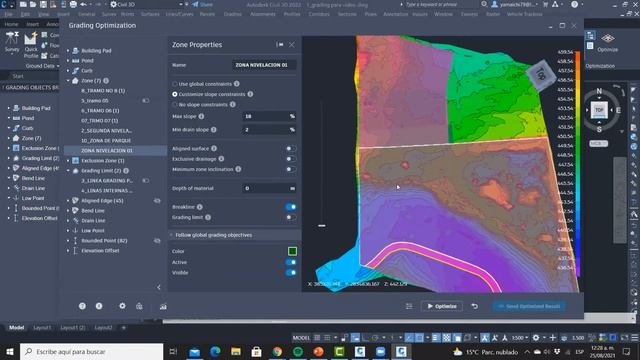Open the zone Color swatch

[x=292, y=251]
